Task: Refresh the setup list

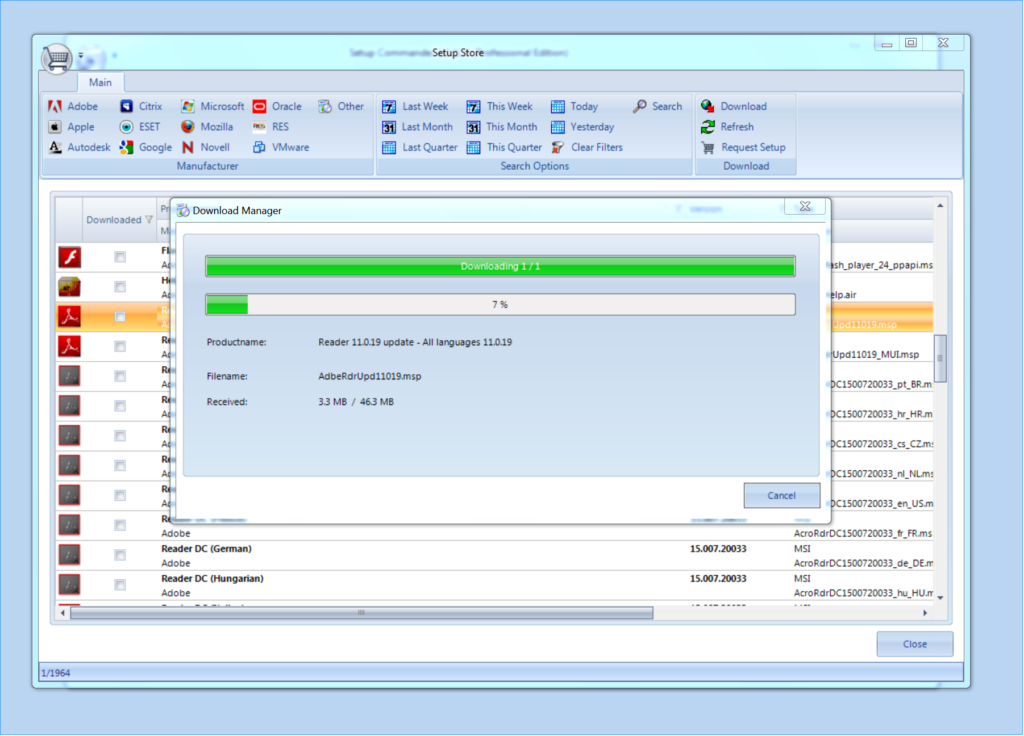Action: tap(728, 127)
